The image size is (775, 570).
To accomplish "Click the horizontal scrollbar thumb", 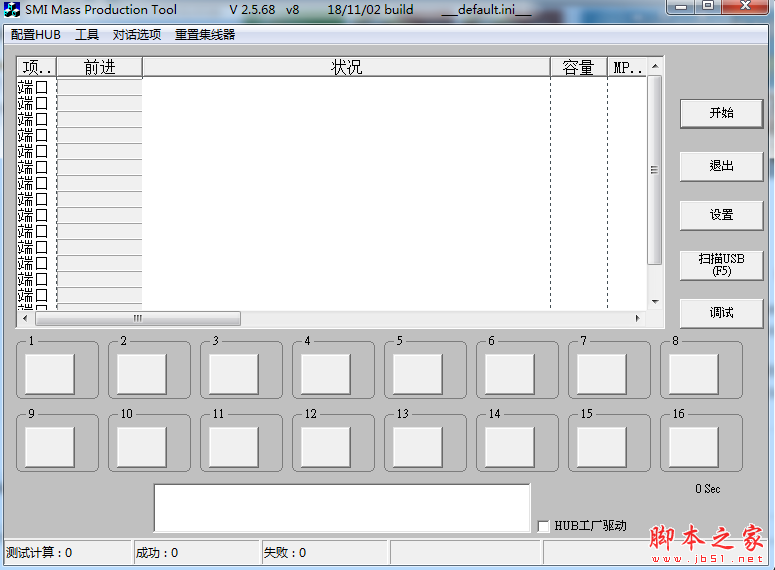I will (x=138, y=318).
